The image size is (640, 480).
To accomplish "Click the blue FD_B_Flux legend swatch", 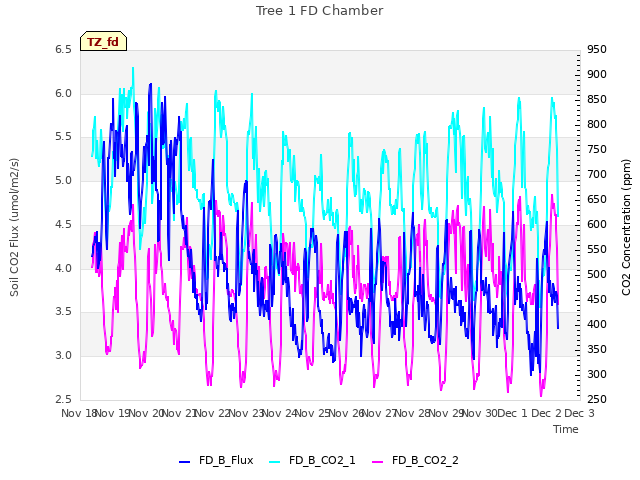I will click(185, 462).
